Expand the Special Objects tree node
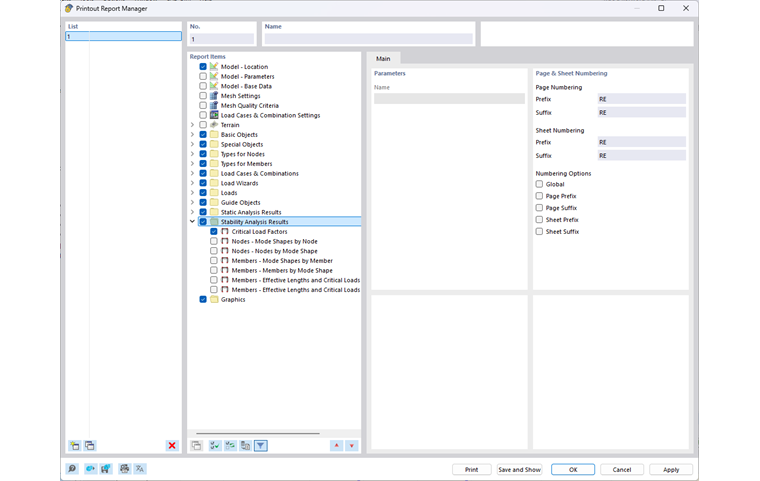 (x=192, y=144)
